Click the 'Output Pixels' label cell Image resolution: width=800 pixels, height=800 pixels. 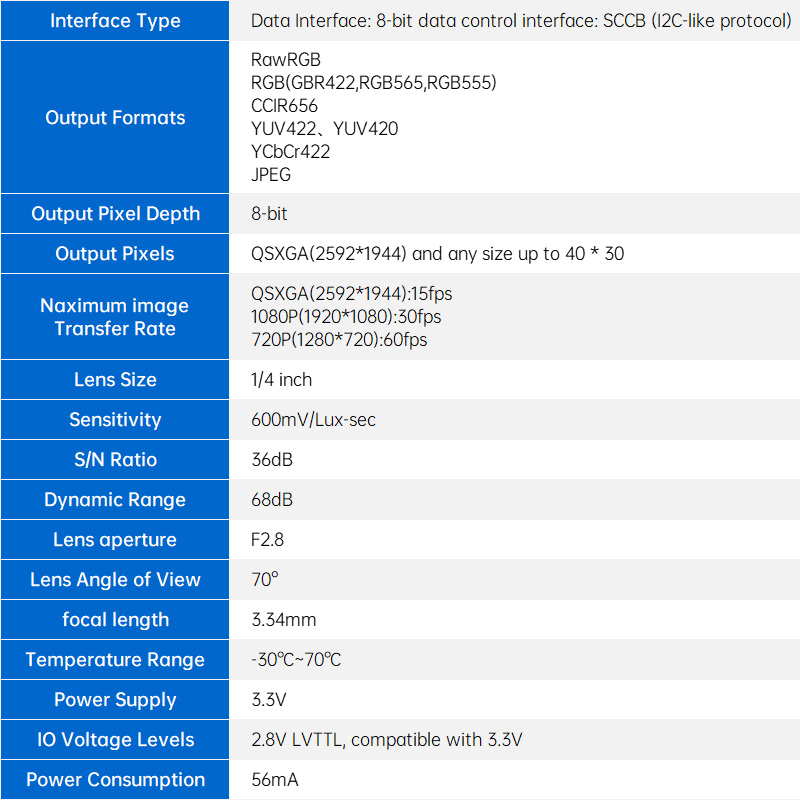click(115, 254)
